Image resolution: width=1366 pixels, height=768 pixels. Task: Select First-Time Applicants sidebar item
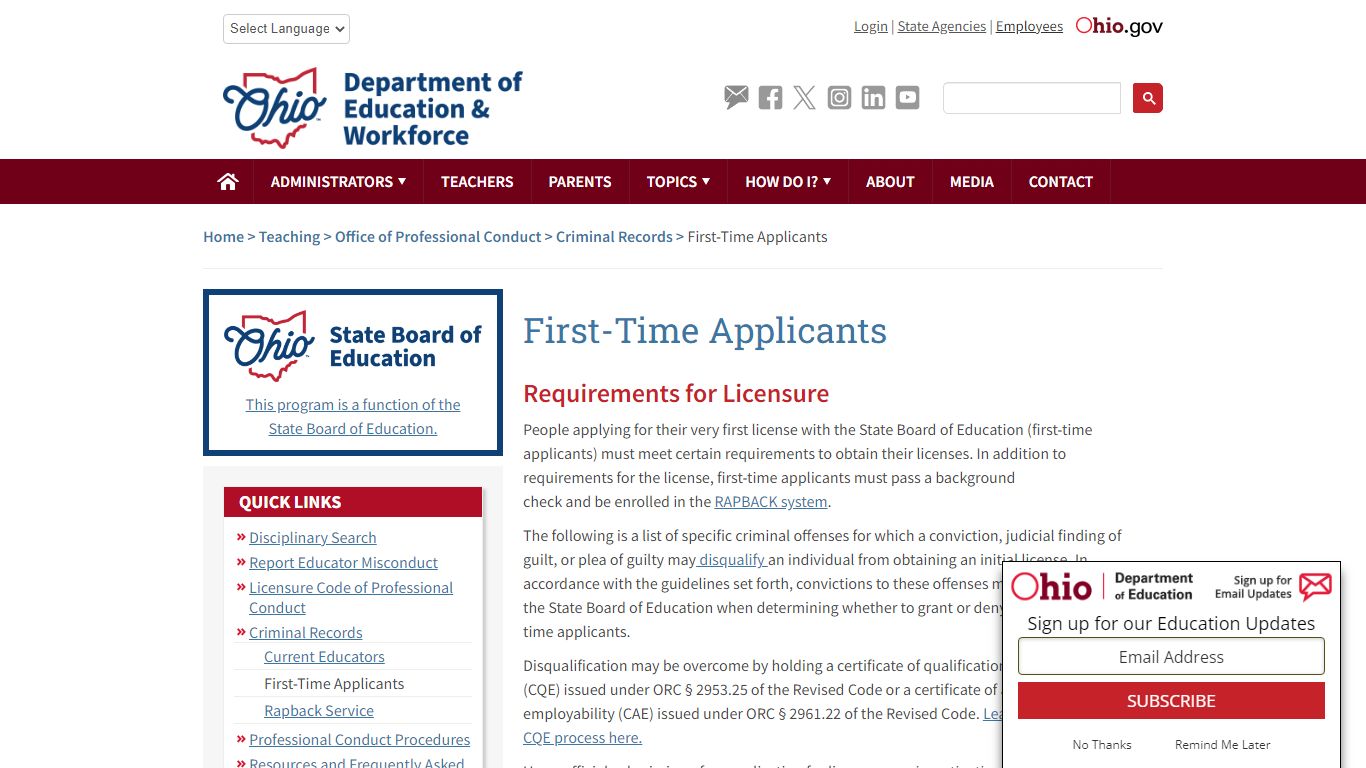[x=334, y=684]
